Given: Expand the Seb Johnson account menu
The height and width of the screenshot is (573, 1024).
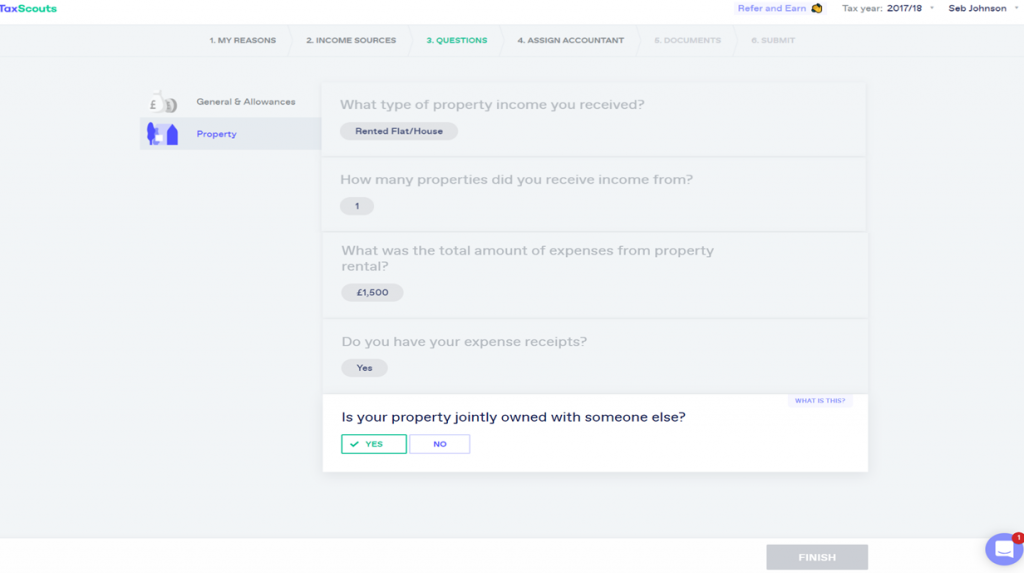Looking at the screenshot, I should (982, 8).
